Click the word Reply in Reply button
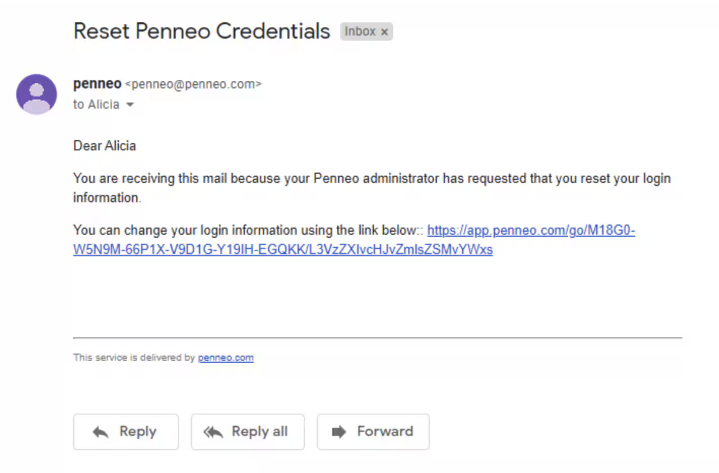 click(138, 432)
